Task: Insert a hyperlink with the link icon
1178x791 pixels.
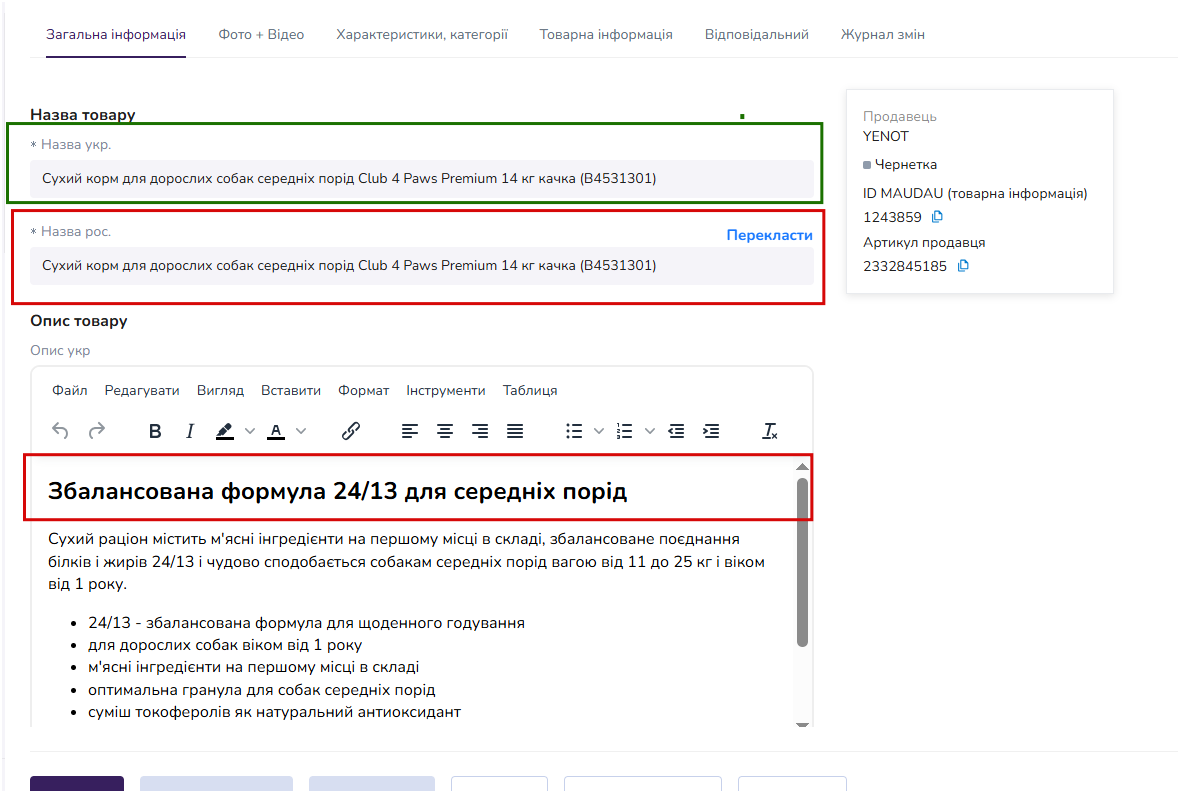Action: pyautogui.click(x=351, y=431)
